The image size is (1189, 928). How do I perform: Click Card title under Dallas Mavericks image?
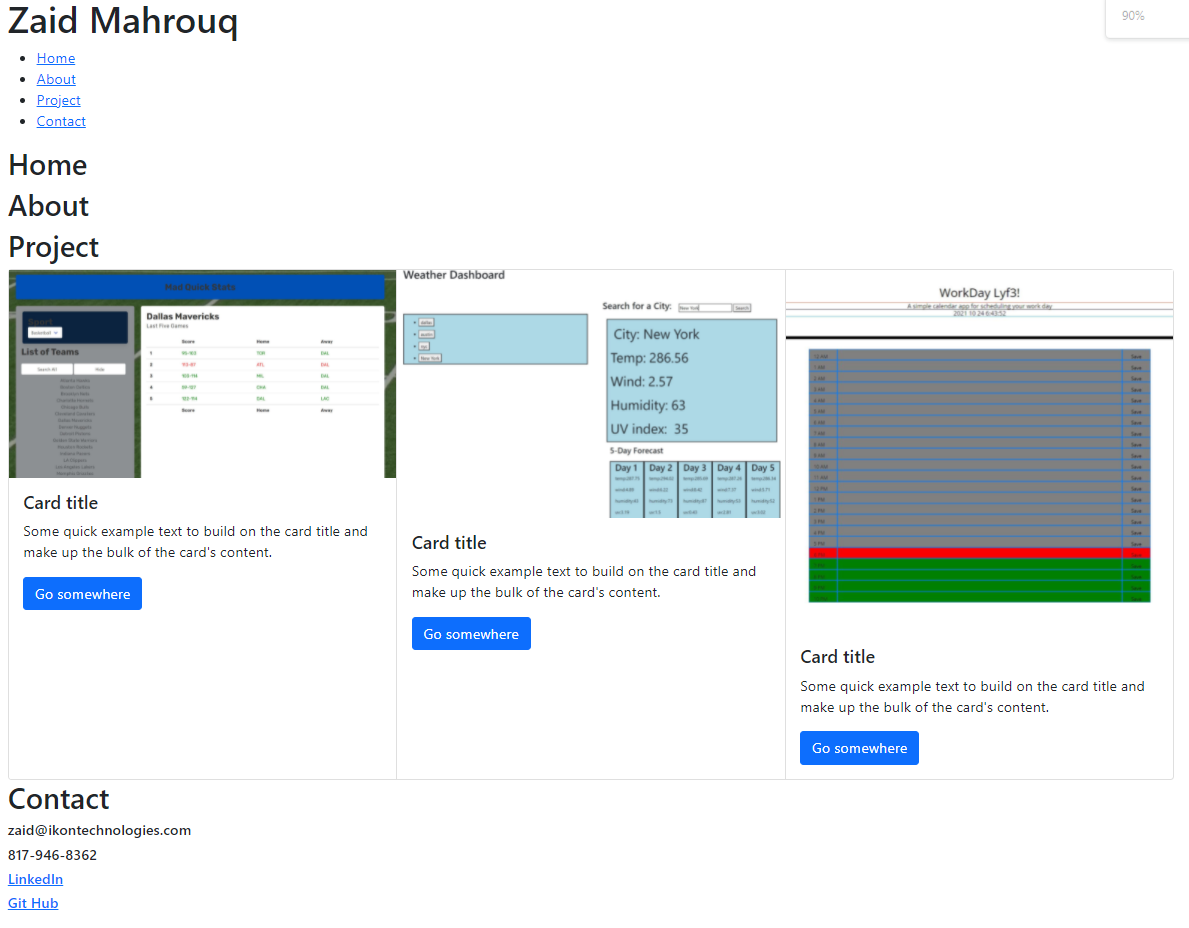click(x=61, y=503)
